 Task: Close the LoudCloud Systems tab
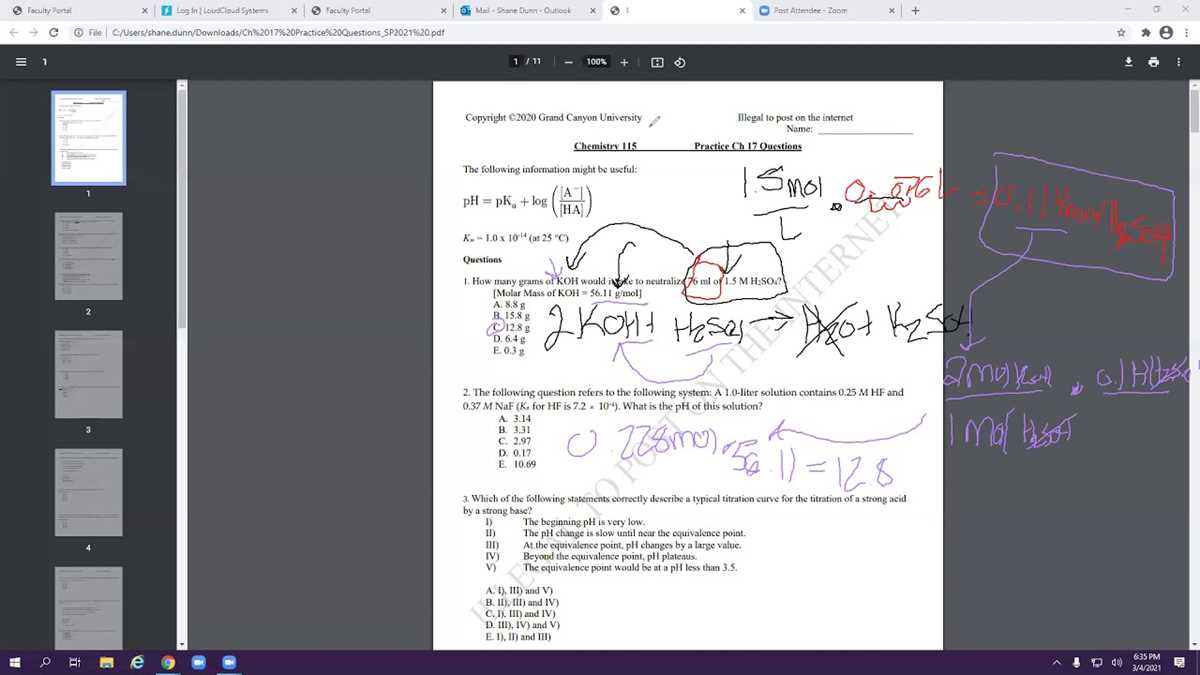coord(294,10)
